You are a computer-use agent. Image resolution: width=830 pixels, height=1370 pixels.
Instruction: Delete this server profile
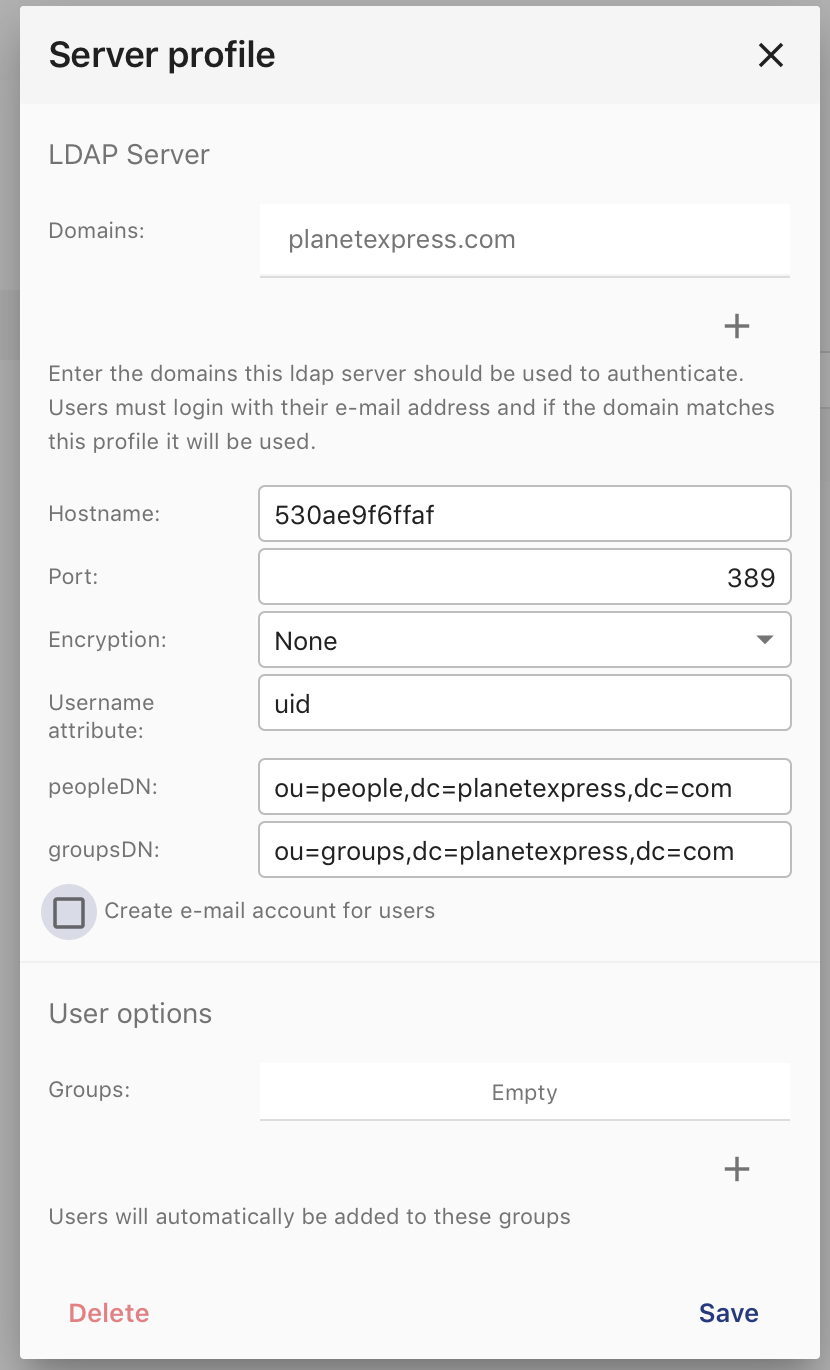tap(109, 1313)
